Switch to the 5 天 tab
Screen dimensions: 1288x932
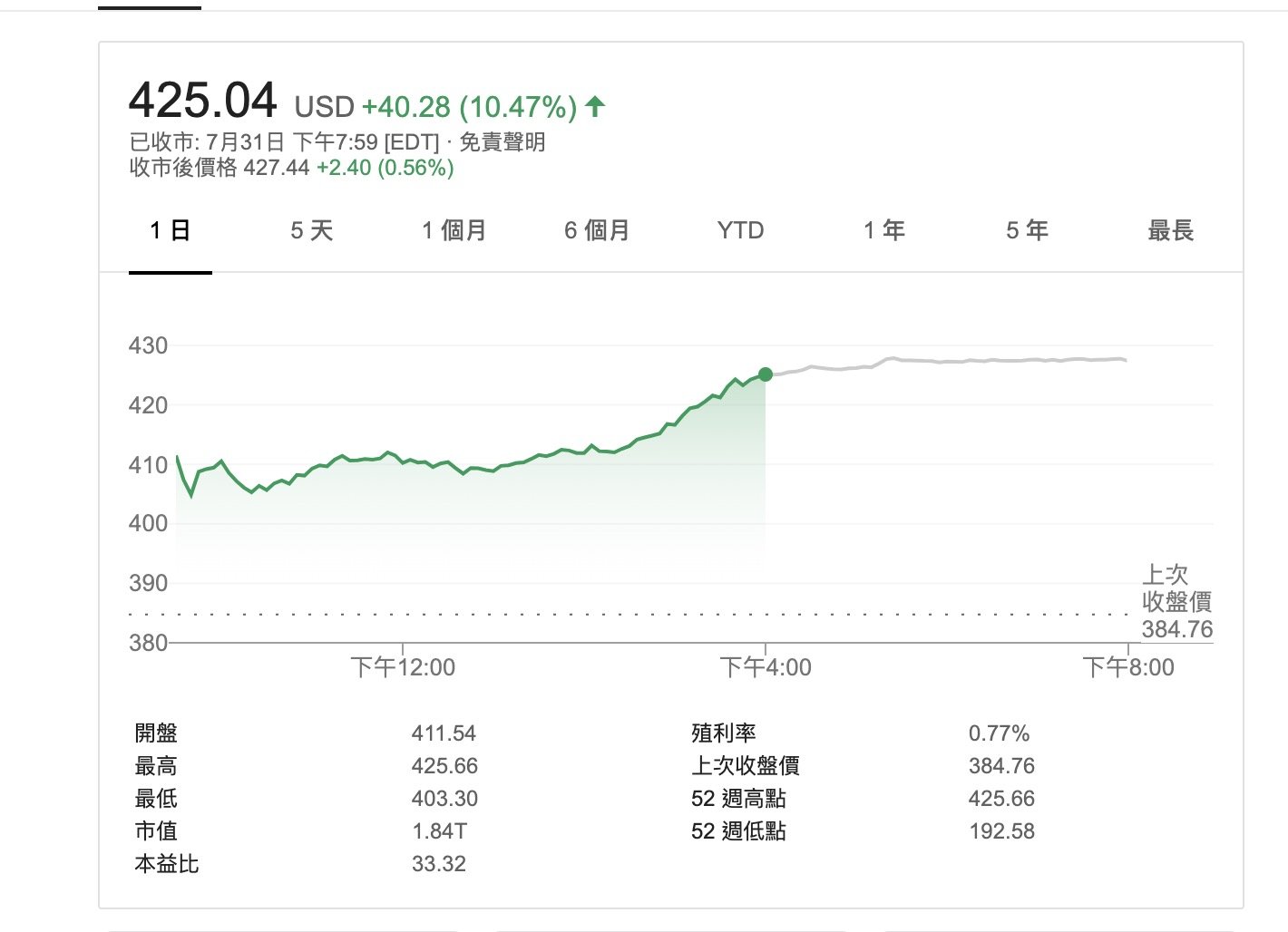(x=312, y=231)
